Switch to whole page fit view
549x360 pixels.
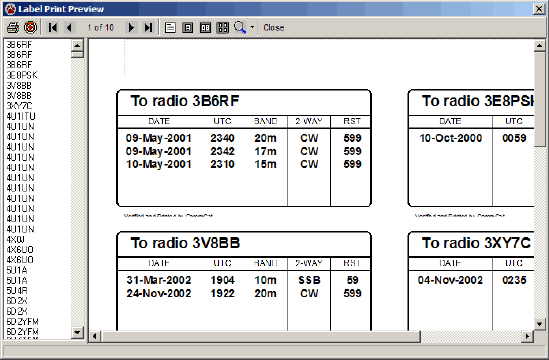coord(188,28)
